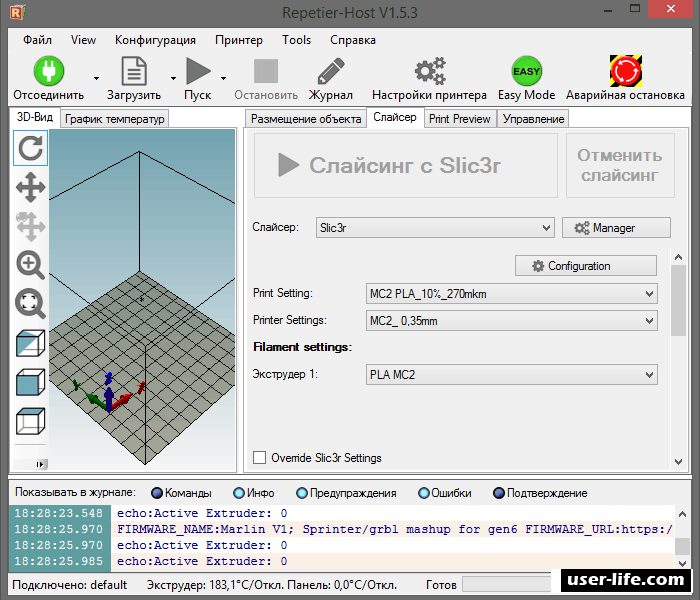The width and height of the screenshot is (700, 600).
Task: Click slicer panel scrollbar up arrow
Action: 679,257
